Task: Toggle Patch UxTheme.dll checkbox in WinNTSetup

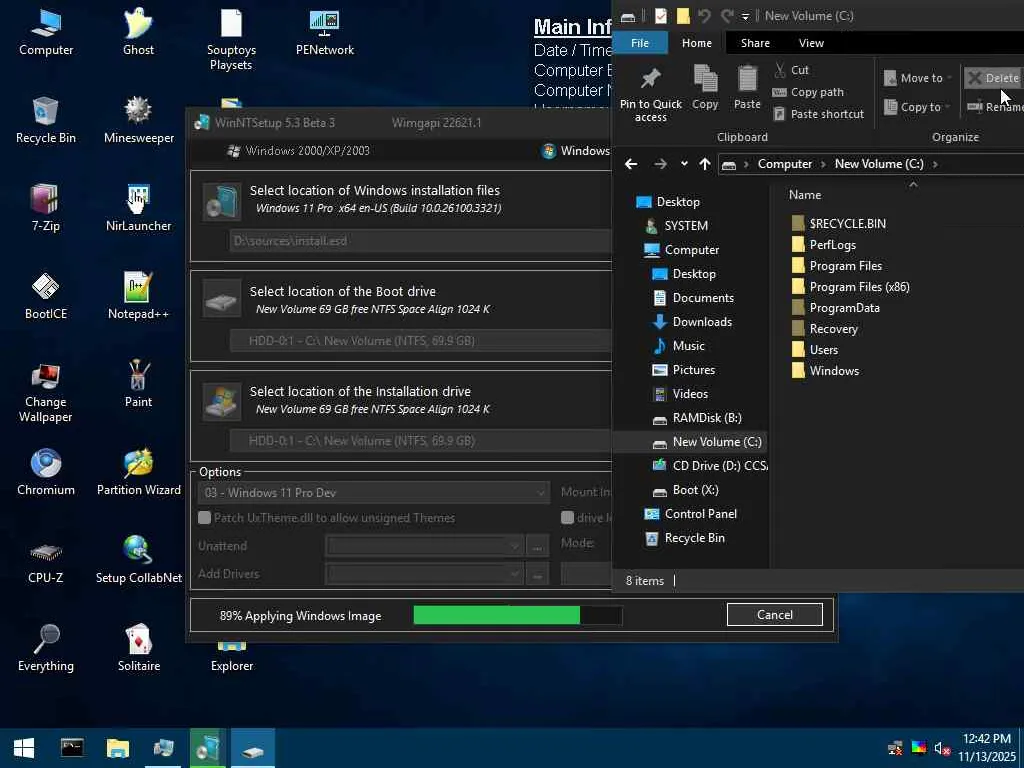Action: click(204, 518)
